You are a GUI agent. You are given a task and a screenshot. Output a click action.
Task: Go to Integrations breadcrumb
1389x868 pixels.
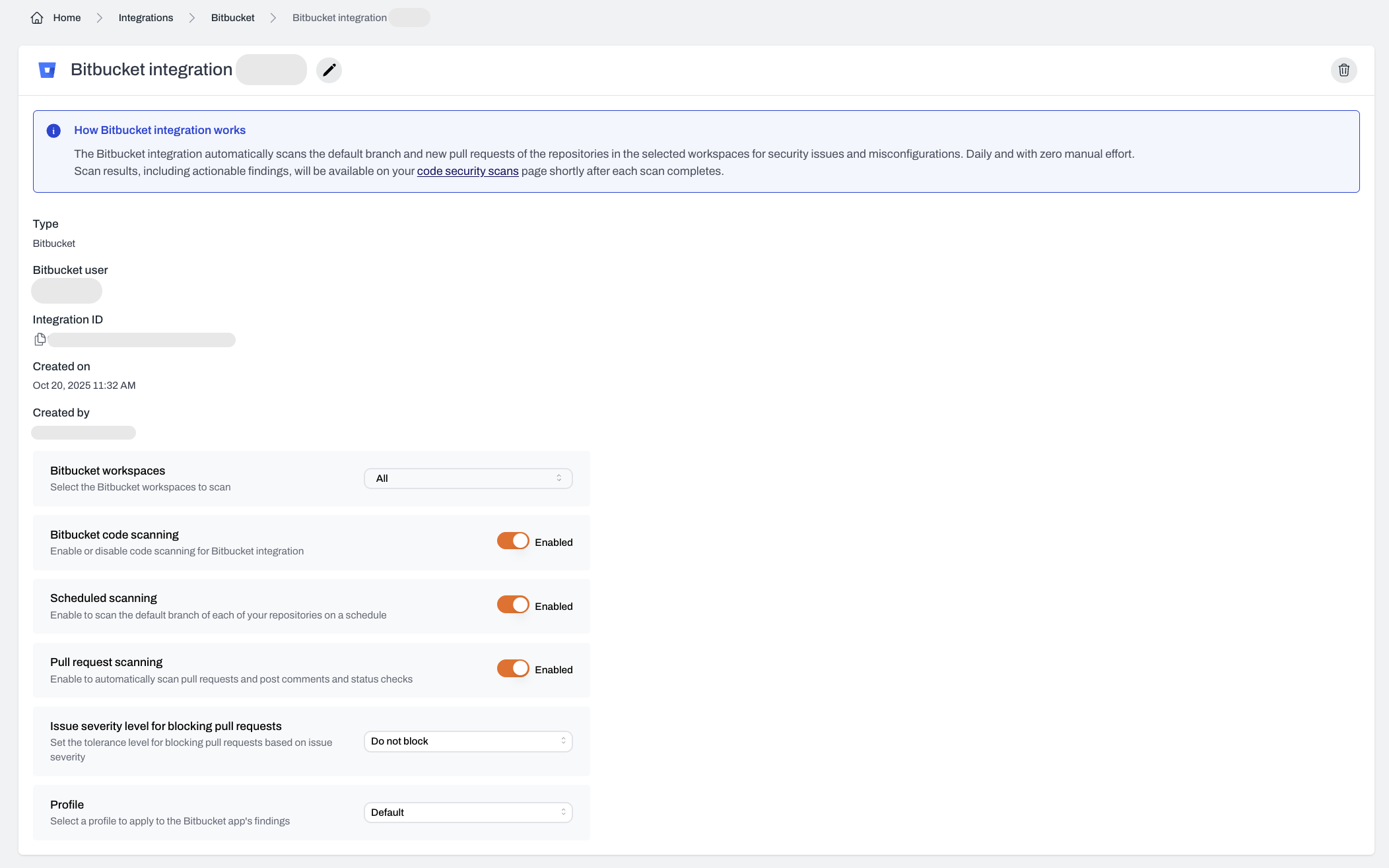point(146,18)
